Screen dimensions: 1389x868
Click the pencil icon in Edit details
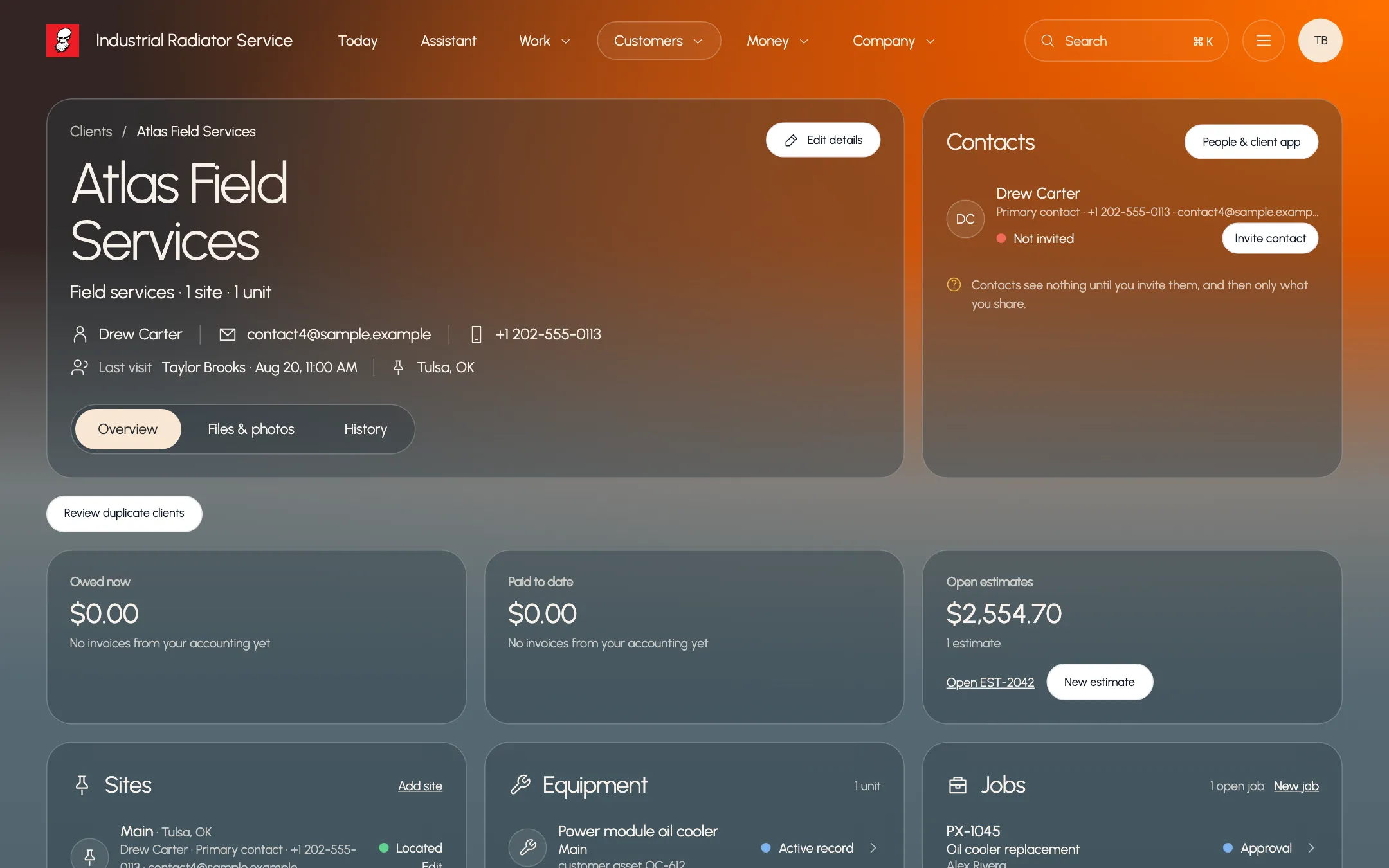(x=791, y=140)
